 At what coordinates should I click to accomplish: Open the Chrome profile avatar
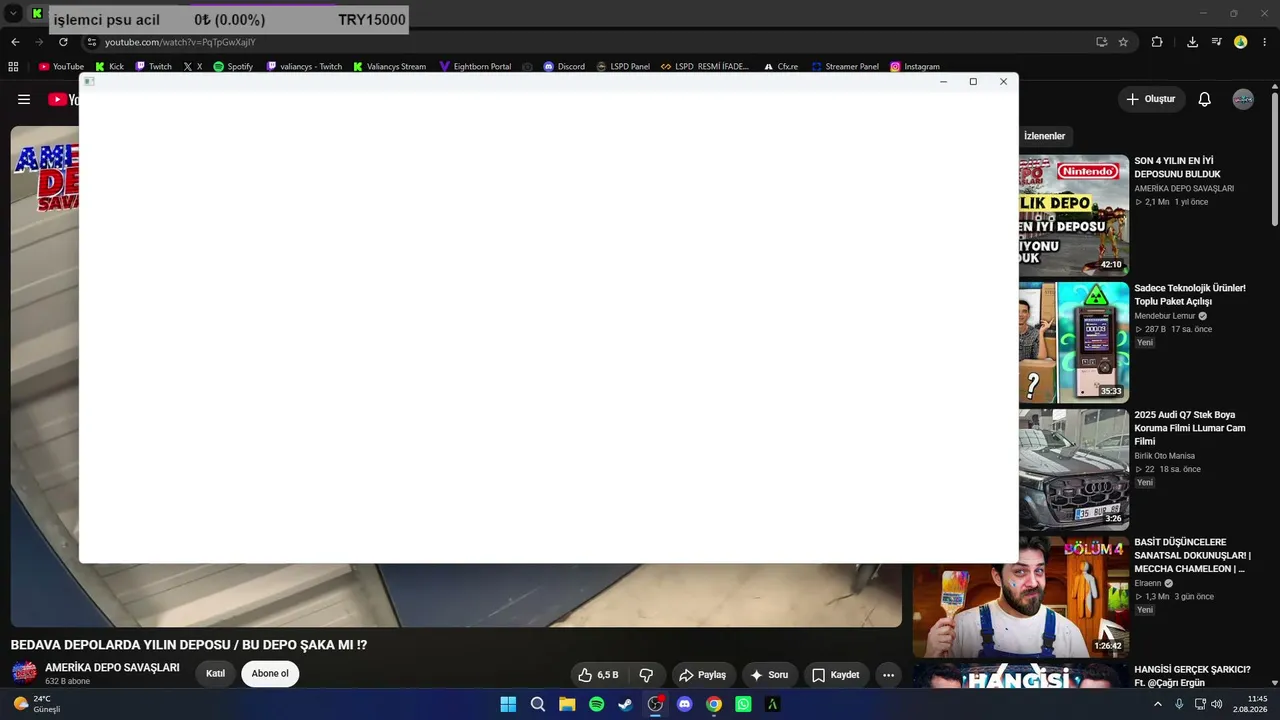tap(1241, 42)
